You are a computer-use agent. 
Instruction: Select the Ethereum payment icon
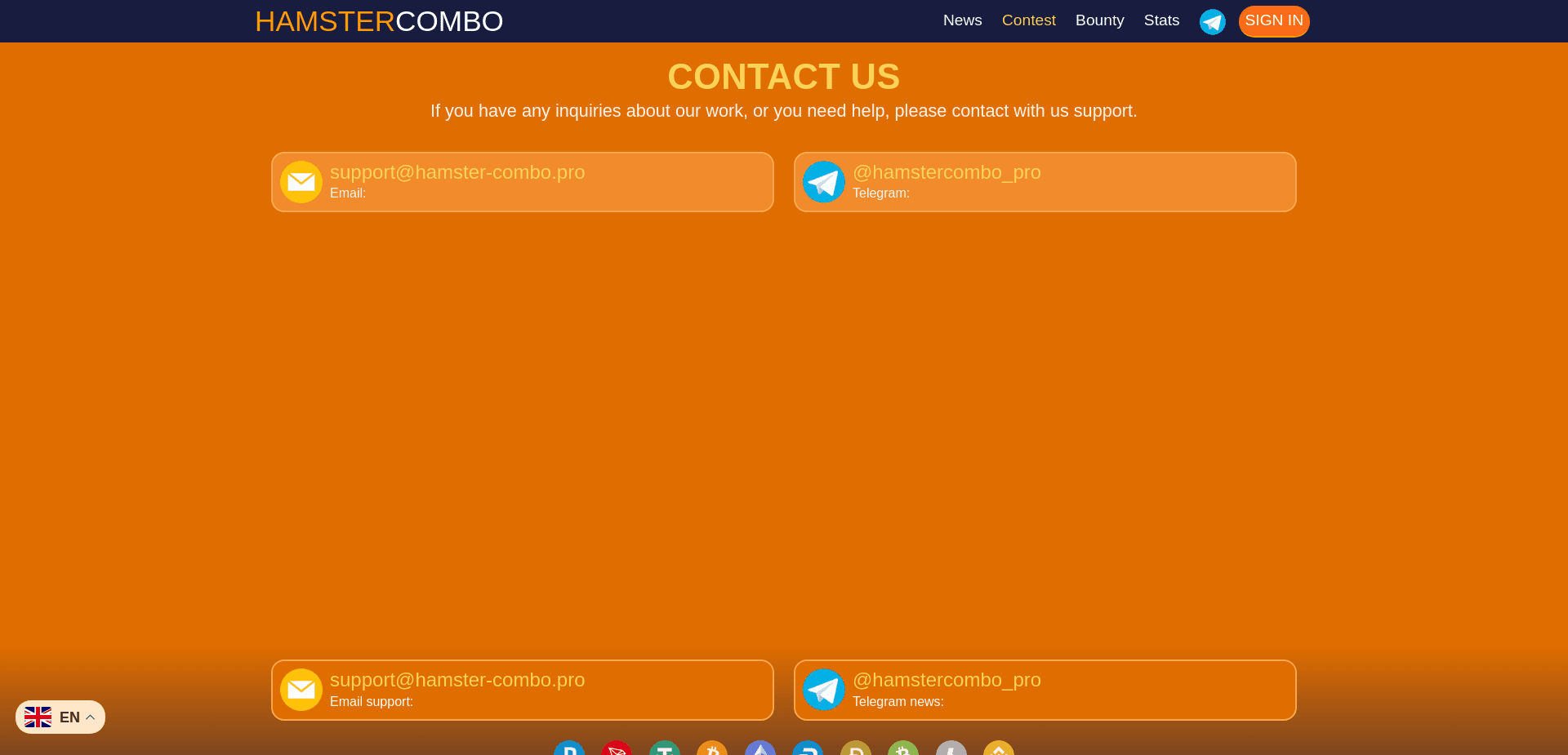[759, 749]
